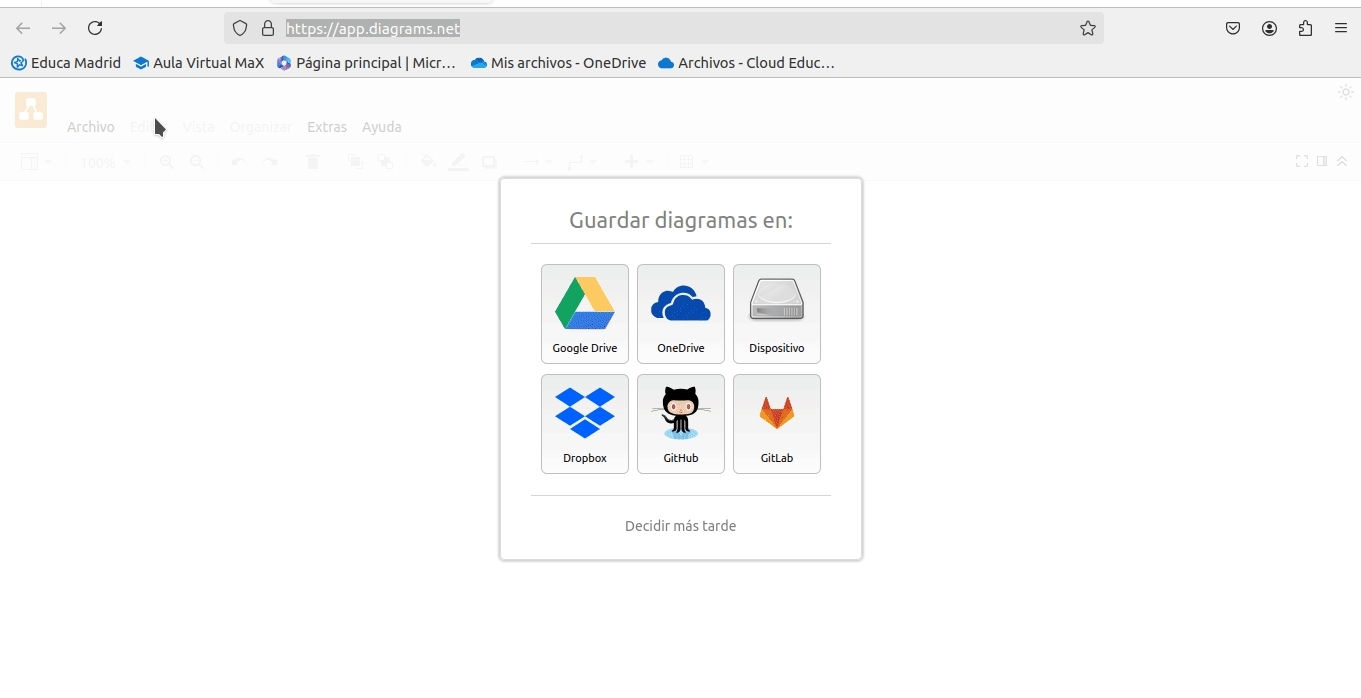Choose Dispositivo to save locally

click(x=777, y=314)
